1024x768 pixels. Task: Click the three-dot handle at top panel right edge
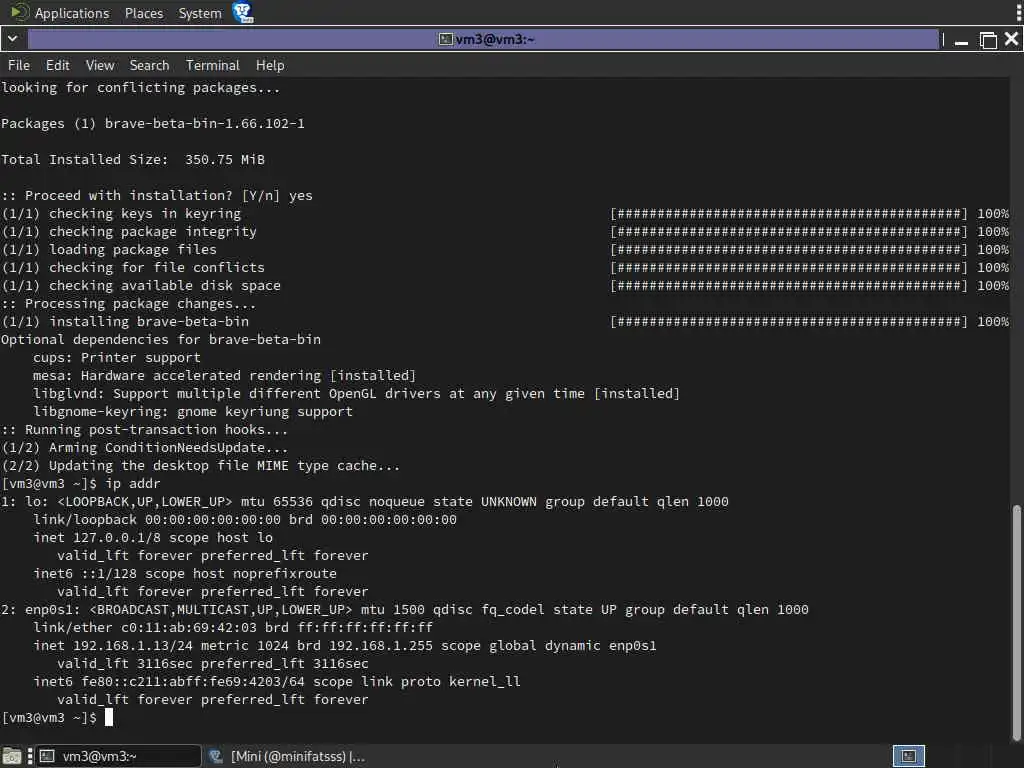click(x=1018, y=12)
